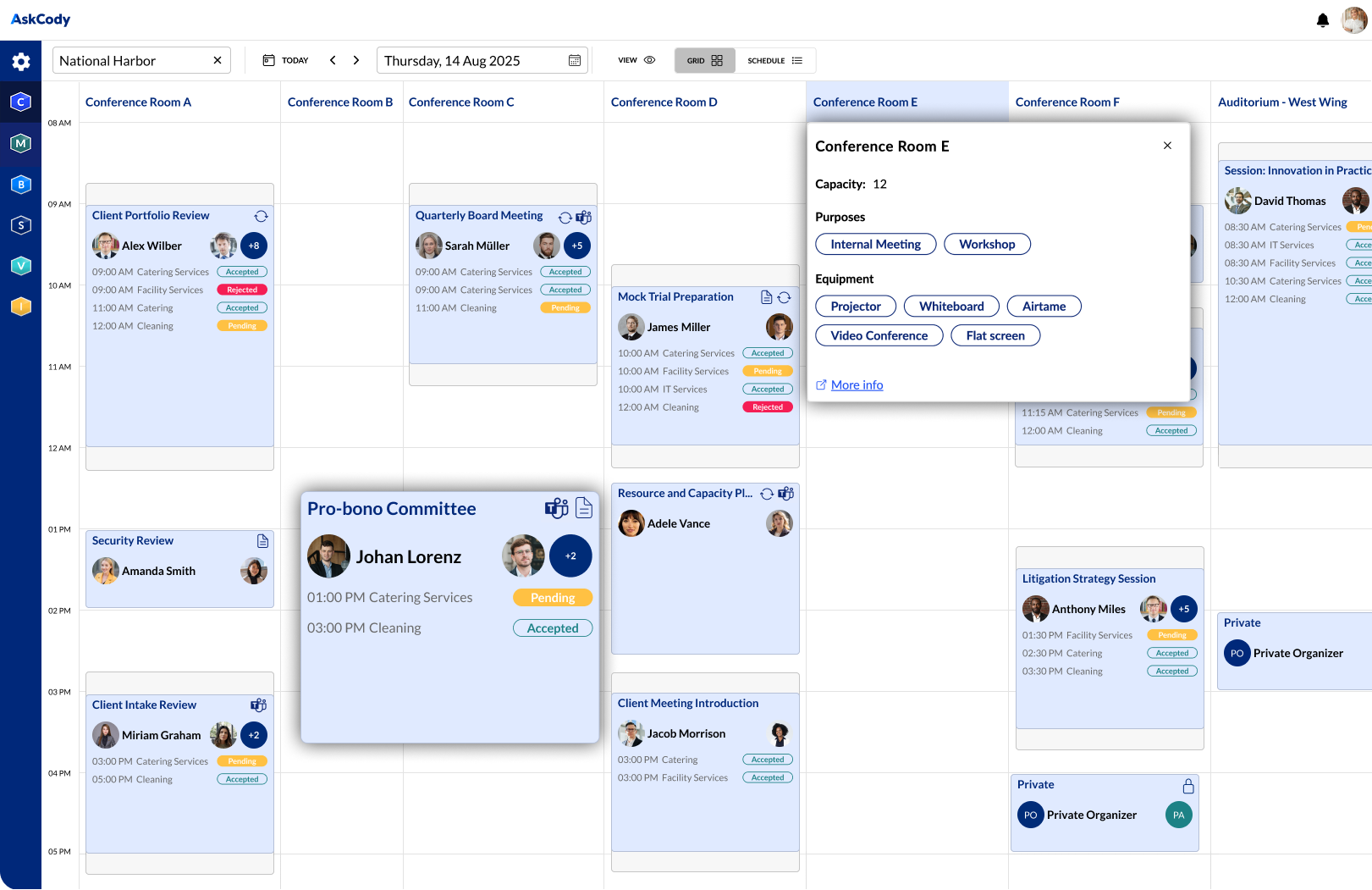1372x890 pixels.
Task: Select the teal V hexagon in the sidebar
Action: tap(20, 265)
